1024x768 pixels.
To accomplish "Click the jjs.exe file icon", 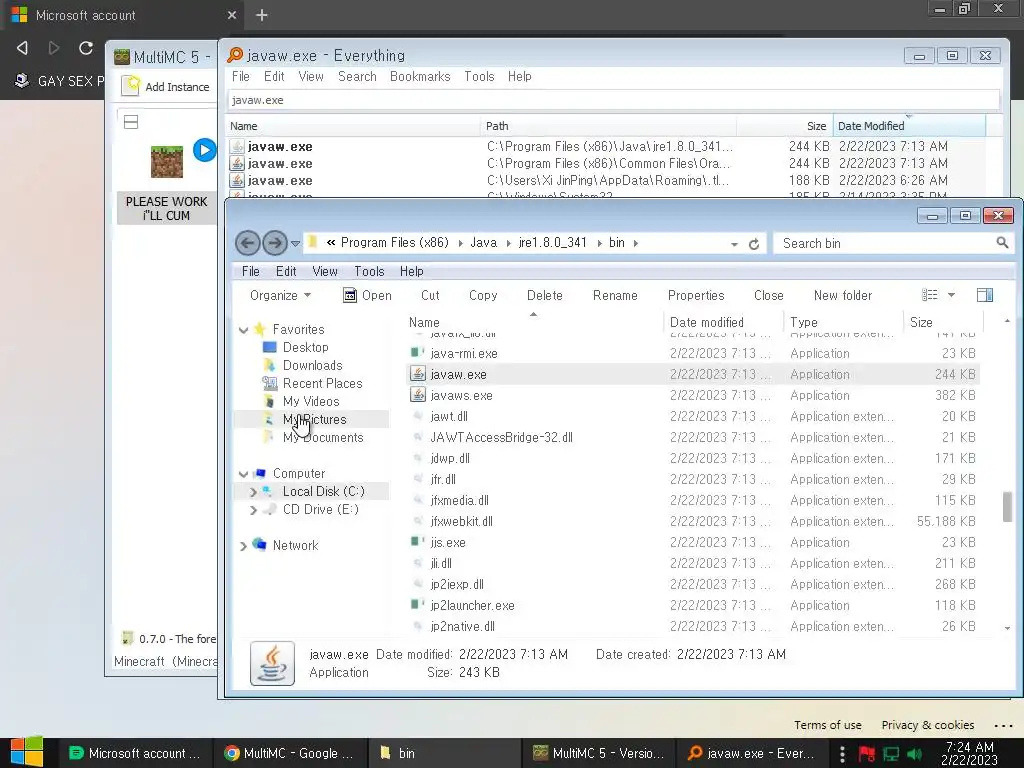I will pyautogui.click(x=417, y=542).
